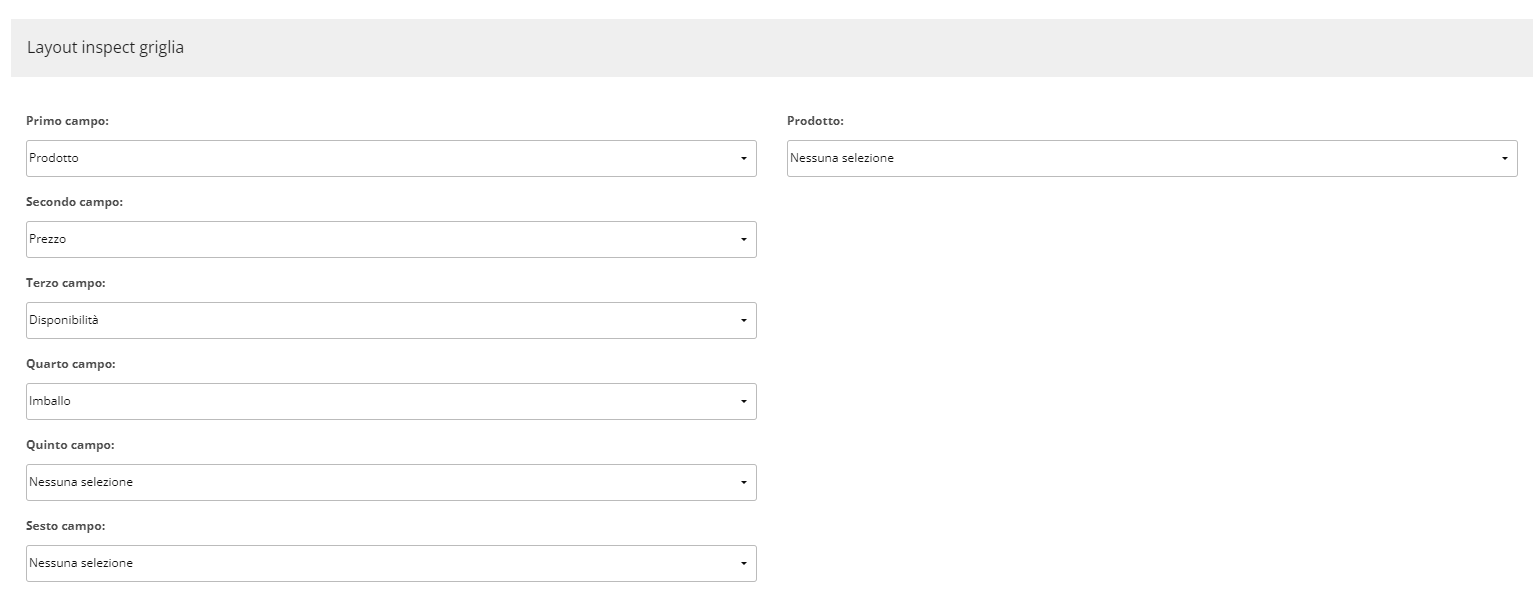Open the Primo campo dropdown showing Prodotto
Screen dimensions: 1540x607
[x=391, y=158]
